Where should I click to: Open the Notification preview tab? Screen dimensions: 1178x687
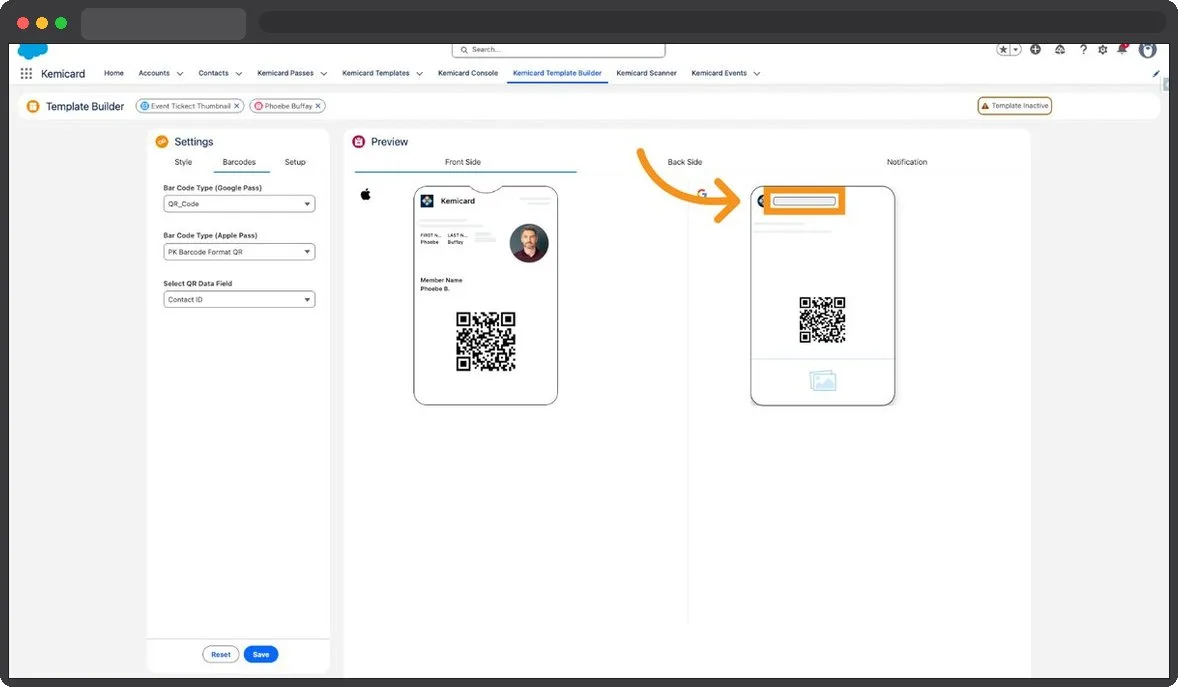coord(907,162)
